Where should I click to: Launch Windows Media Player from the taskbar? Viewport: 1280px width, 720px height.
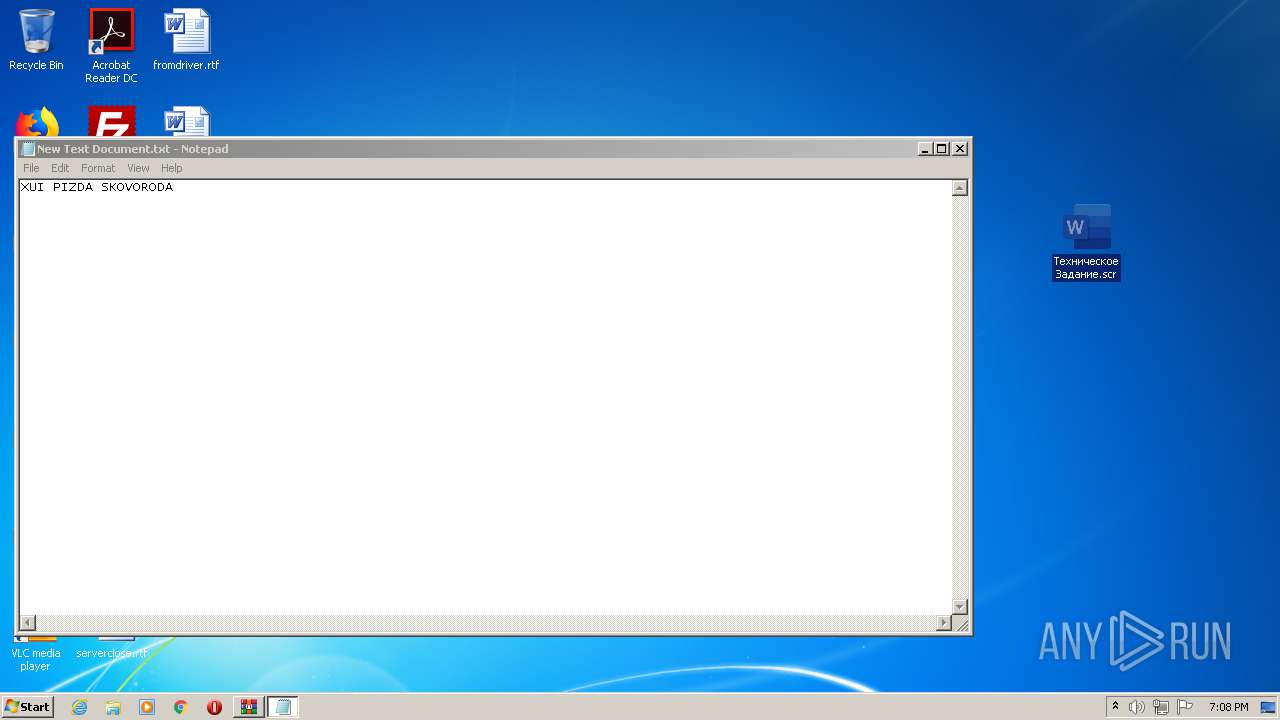(147, 707)
